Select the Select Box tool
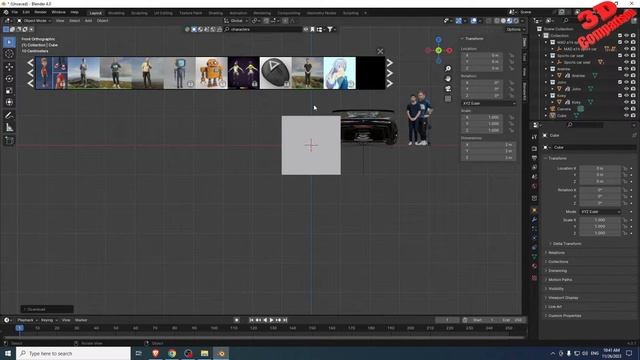The width and height of the screenshot is (640, 360). point(9,42)
